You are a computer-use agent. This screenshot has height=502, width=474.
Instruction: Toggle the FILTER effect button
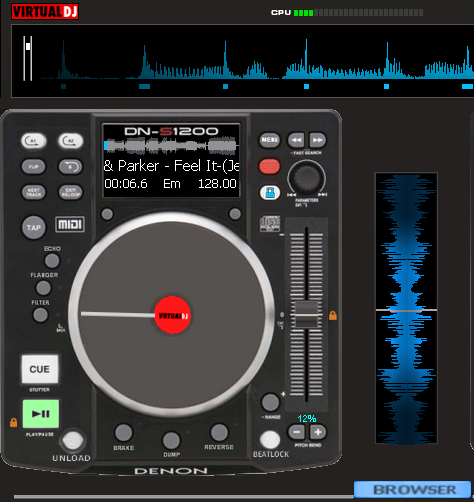coord(40,315)
